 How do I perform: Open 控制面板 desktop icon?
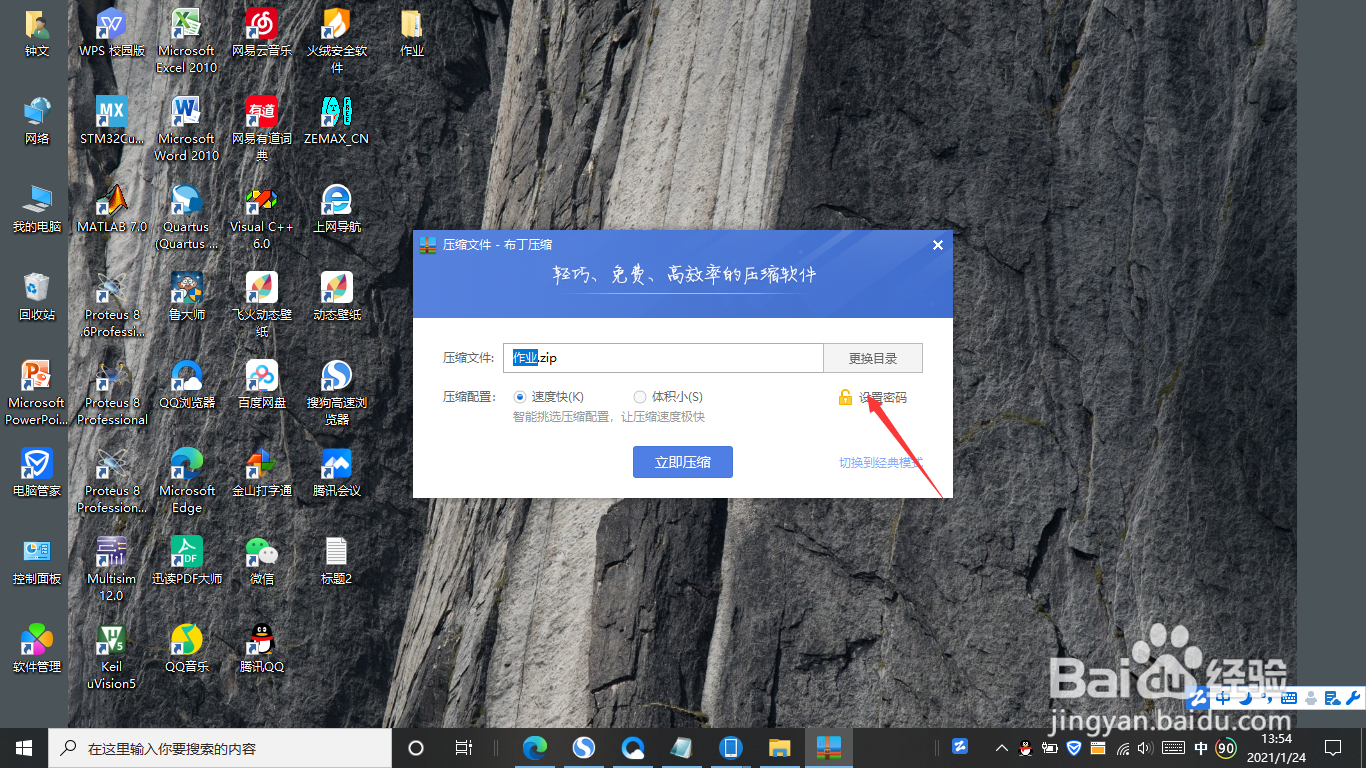pyautogui.click(x=37, y=560)
